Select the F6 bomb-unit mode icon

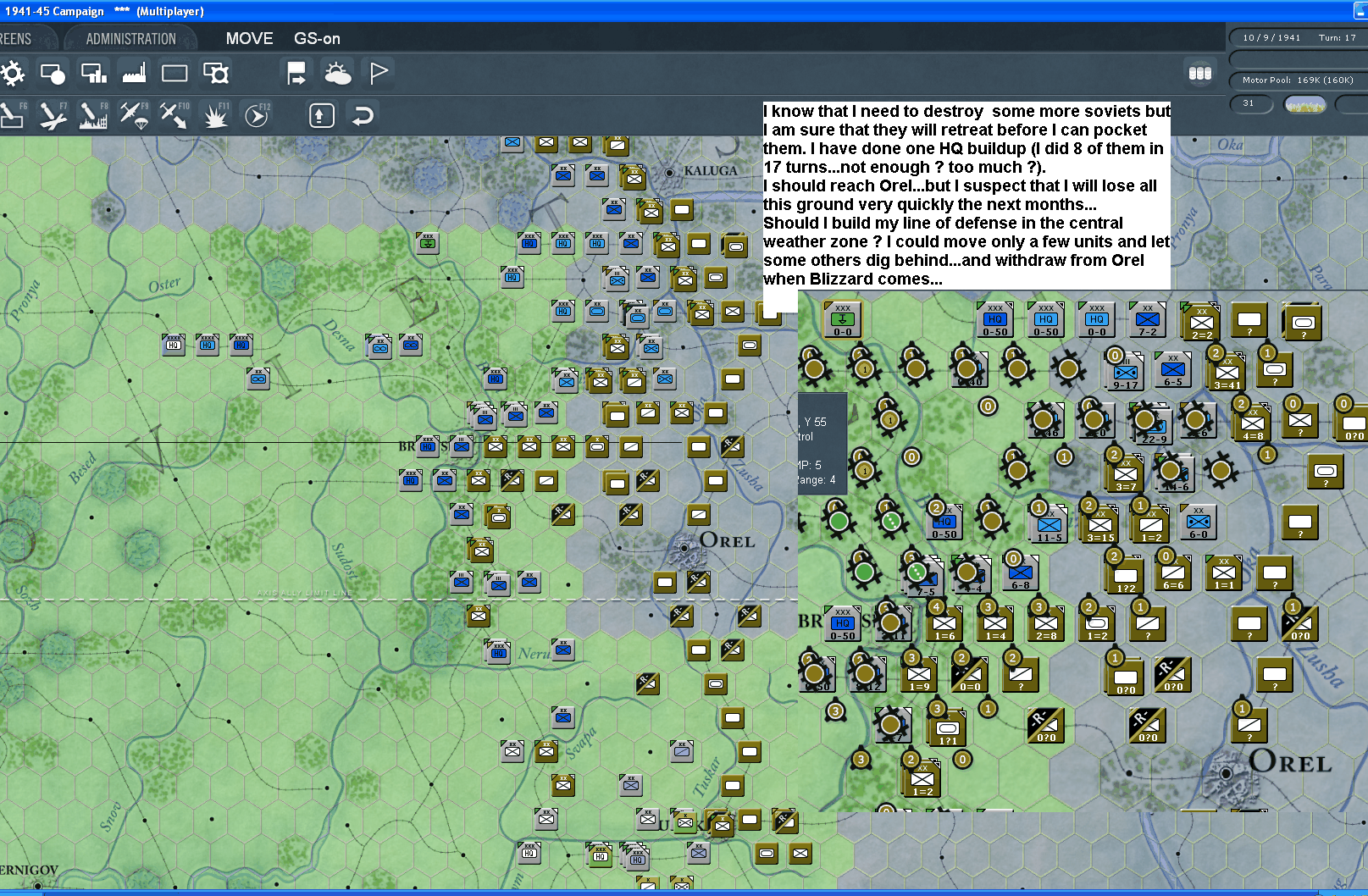[13, 115]
